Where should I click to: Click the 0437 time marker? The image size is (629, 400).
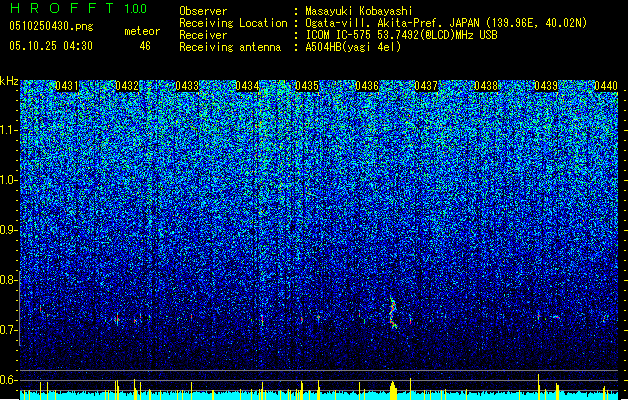coord(426,86)
